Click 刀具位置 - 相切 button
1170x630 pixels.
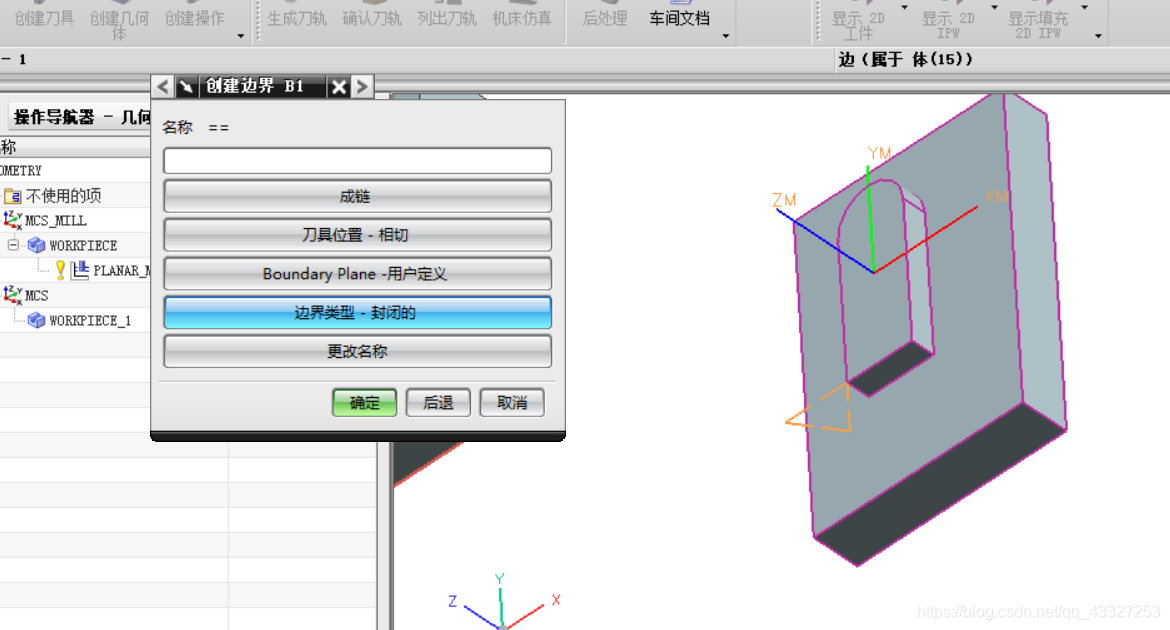[x=357, y=235]
